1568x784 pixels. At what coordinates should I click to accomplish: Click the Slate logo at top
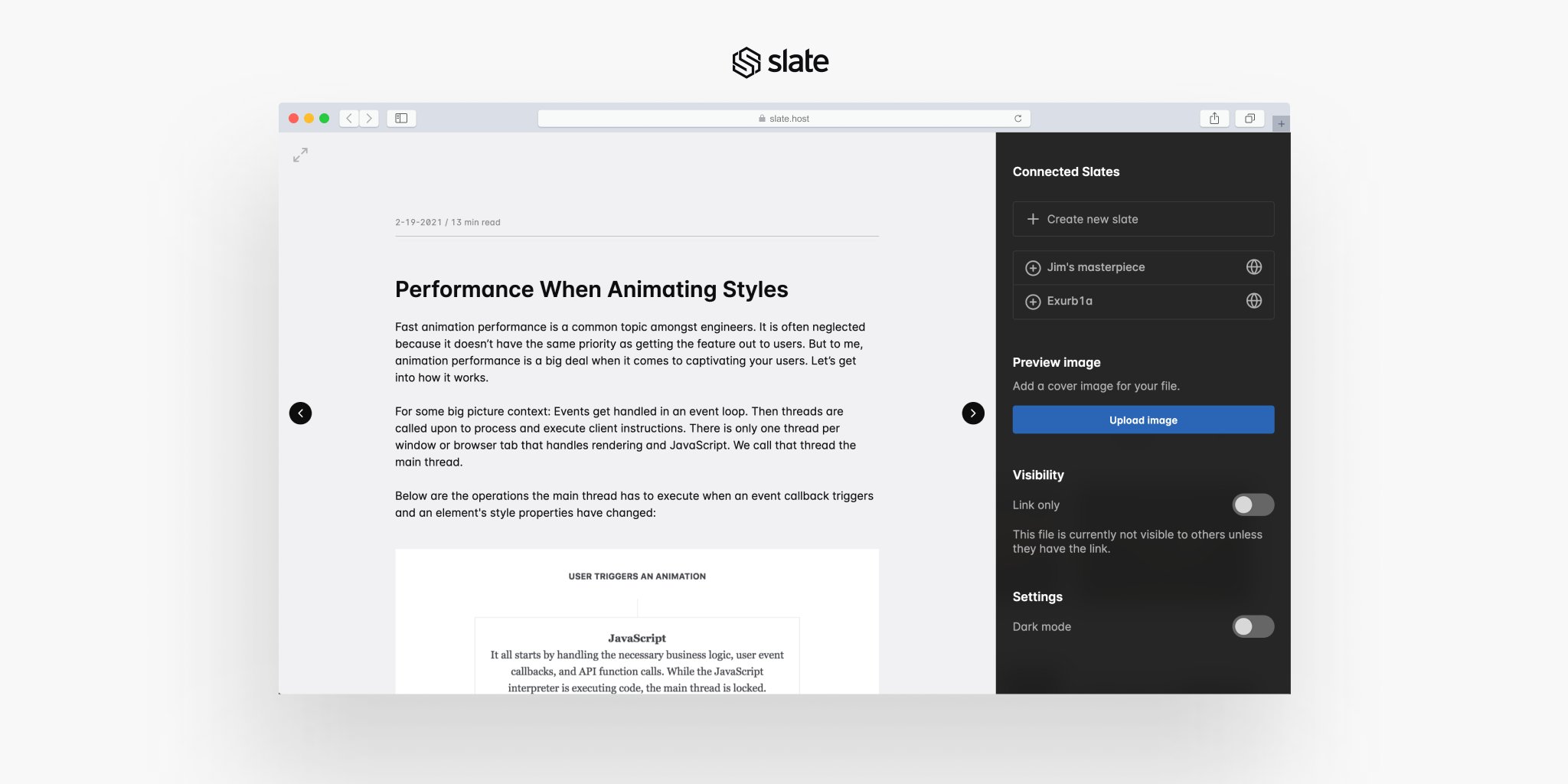coord(780,62)
